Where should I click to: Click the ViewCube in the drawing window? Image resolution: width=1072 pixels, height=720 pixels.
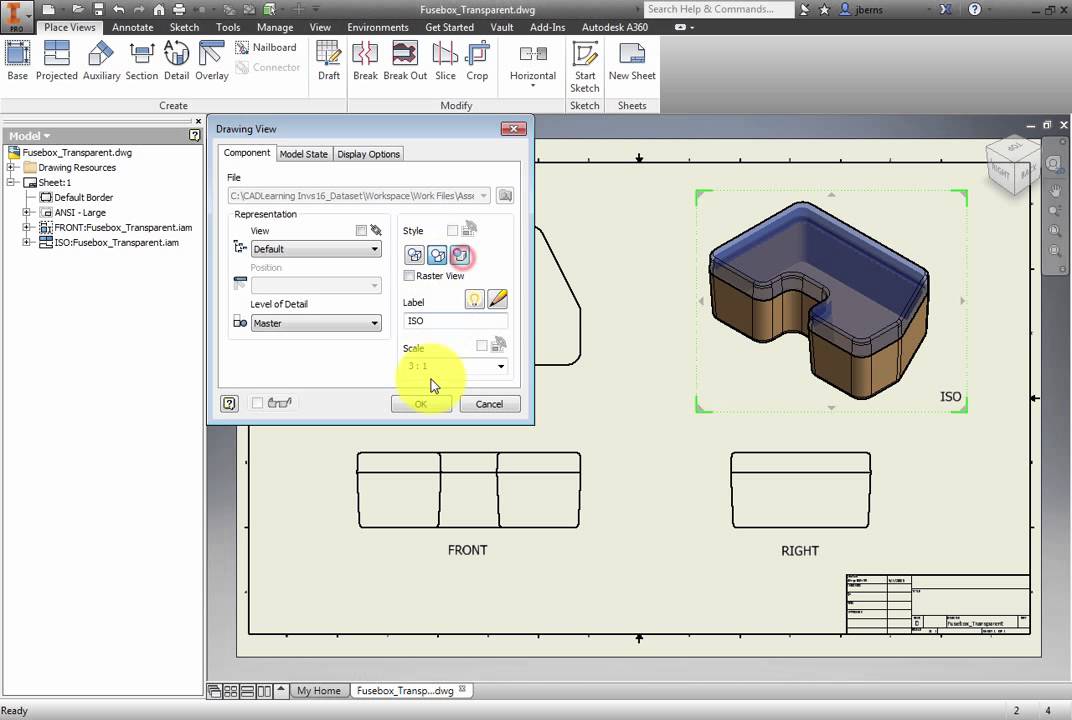tap(1014, 164)
